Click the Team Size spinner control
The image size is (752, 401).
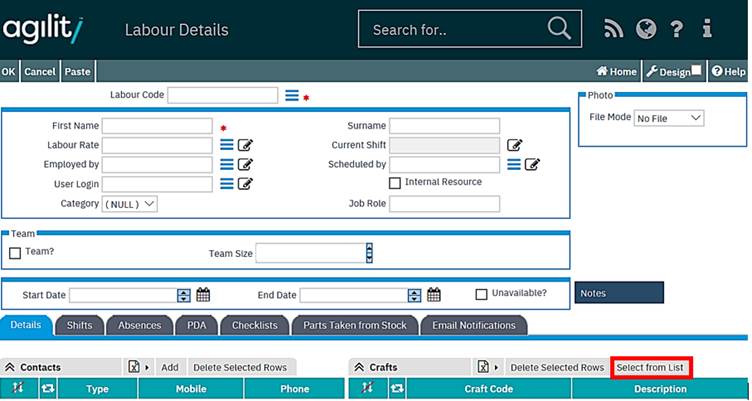coord(369,254)
